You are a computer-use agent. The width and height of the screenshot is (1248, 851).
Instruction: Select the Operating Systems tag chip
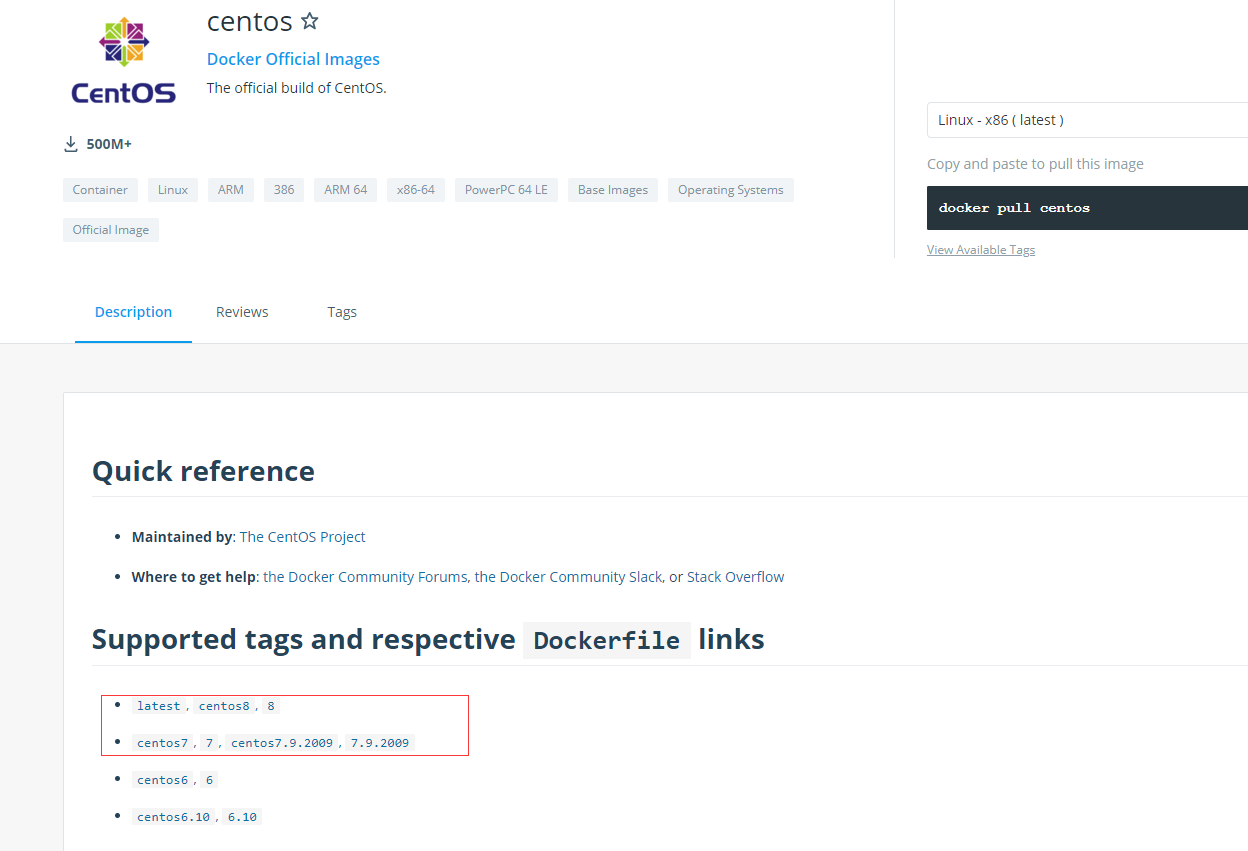[731, 190]
